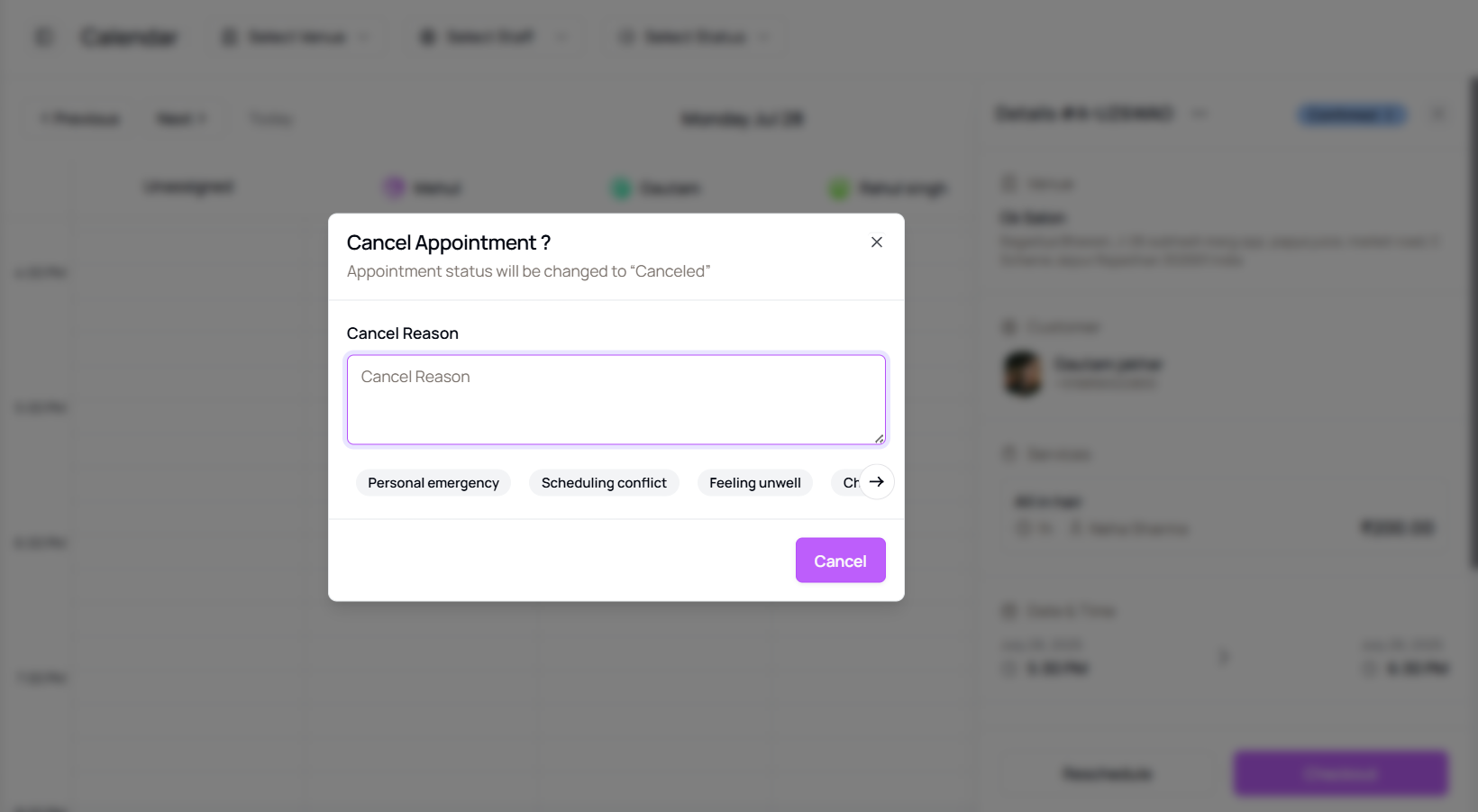Click the customer avatar photo
Viewport: 1478px width, 812px height.
pos(1023,373)
